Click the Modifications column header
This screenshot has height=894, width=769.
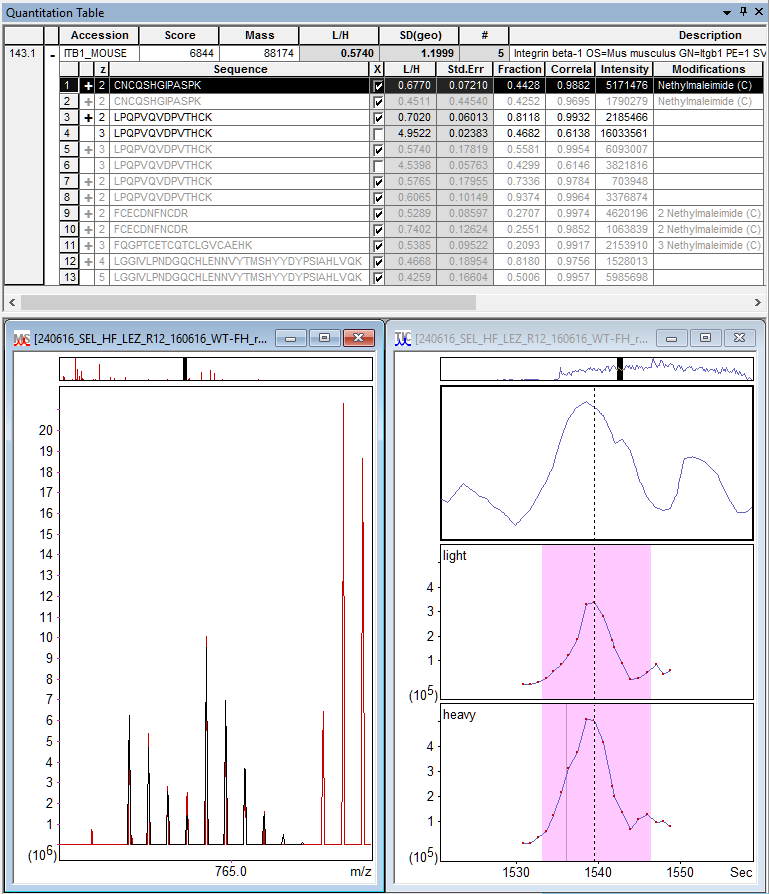tap(708, 69)
